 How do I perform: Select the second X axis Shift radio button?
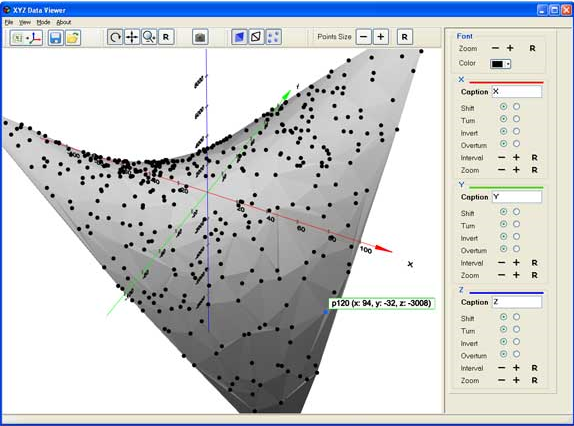[516, 106]
